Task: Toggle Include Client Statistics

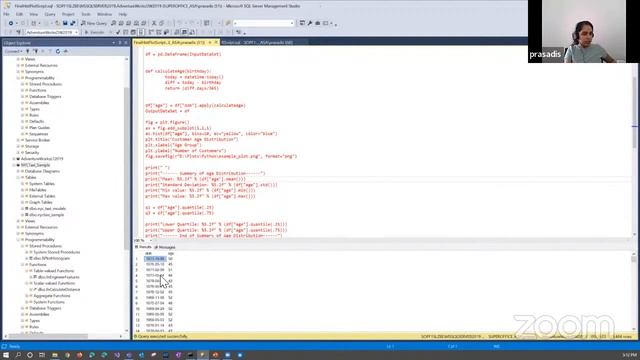Action: [167, 32]
